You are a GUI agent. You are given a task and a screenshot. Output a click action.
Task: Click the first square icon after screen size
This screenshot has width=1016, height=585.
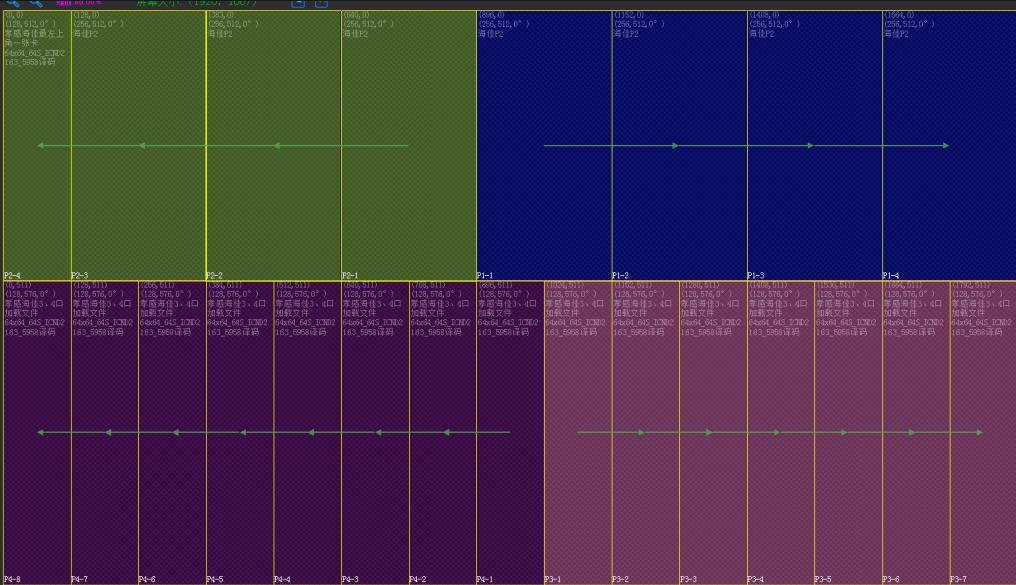[298, 3]
